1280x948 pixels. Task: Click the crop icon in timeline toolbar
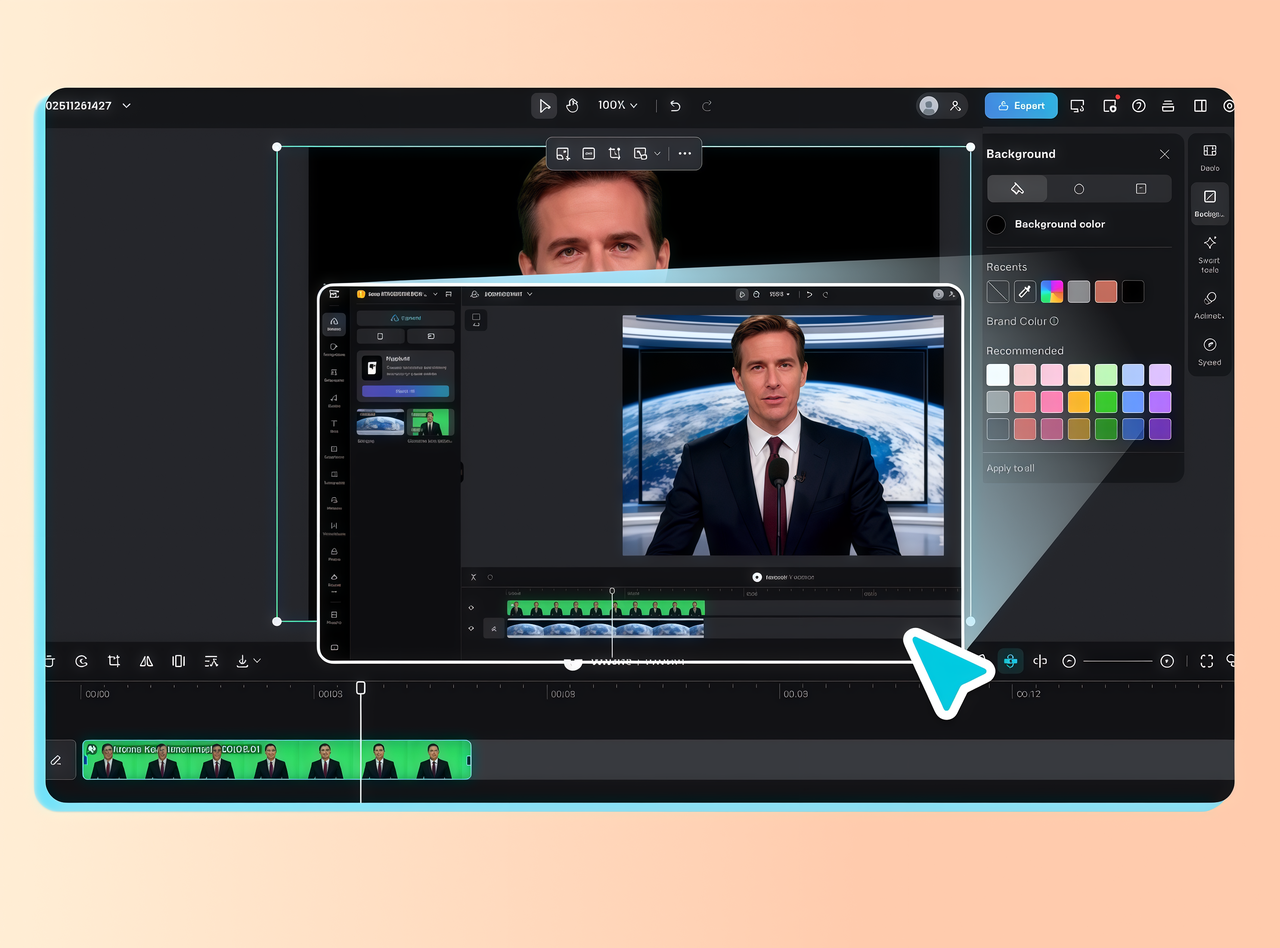coord(114,661)
